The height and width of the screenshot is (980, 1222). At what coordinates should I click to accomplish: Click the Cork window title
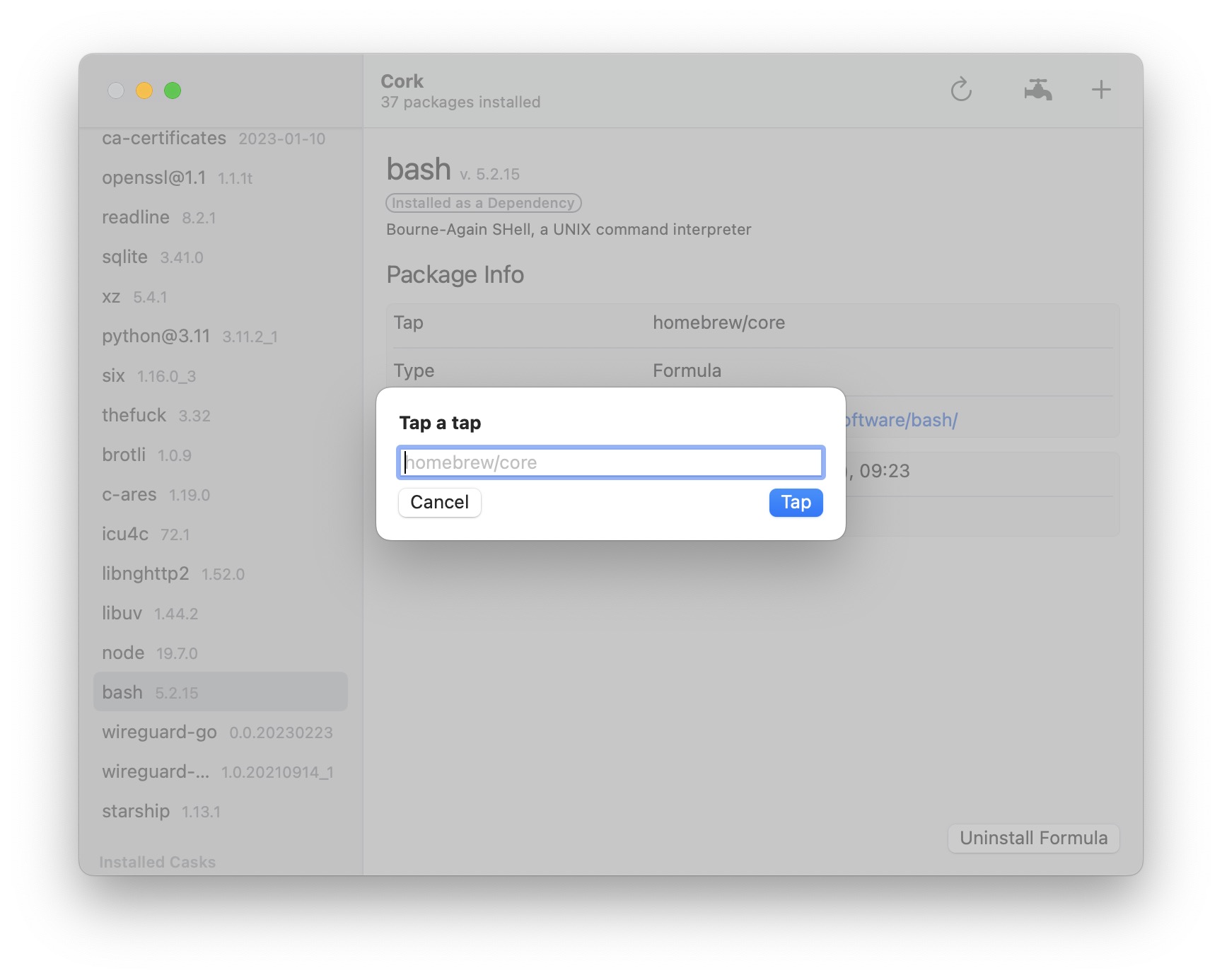pos(402,81)
